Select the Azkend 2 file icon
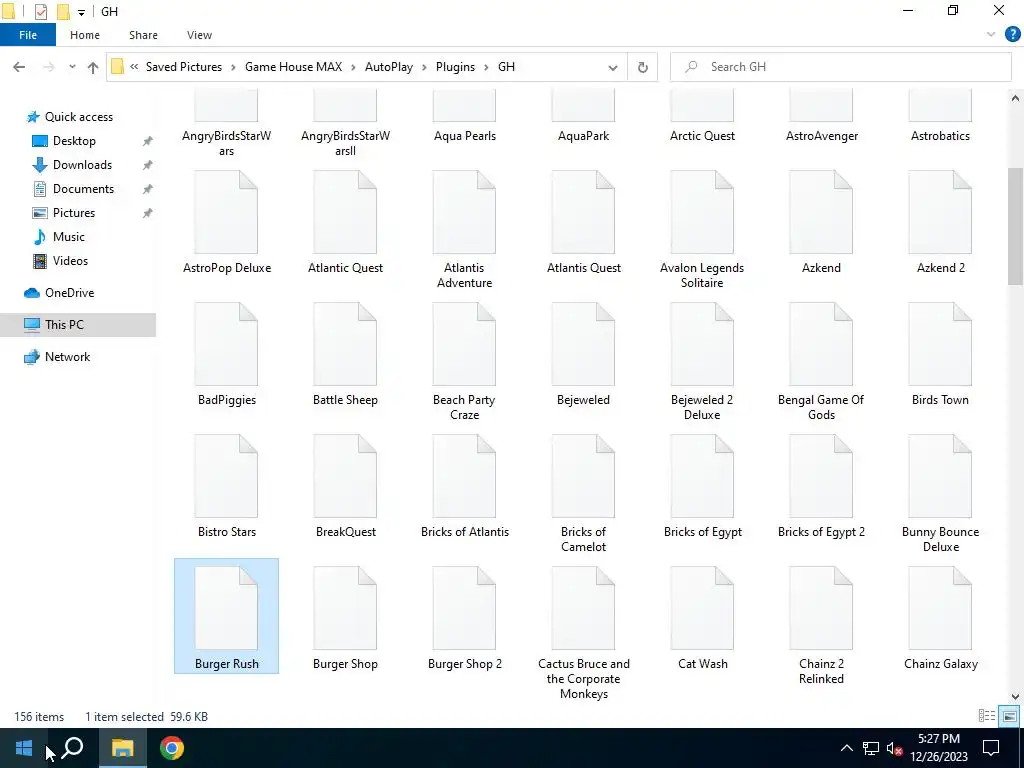This screenshot has width=1024, height=768. (x=940, y=212)
